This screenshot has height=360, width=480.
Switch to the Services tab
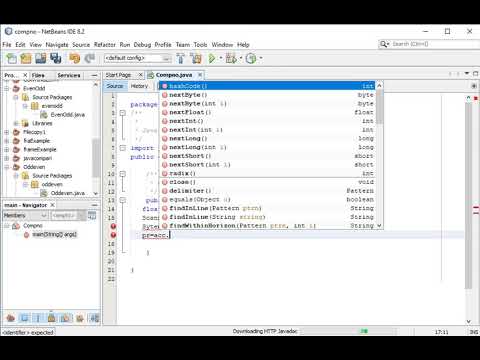(x=69, y=75)
